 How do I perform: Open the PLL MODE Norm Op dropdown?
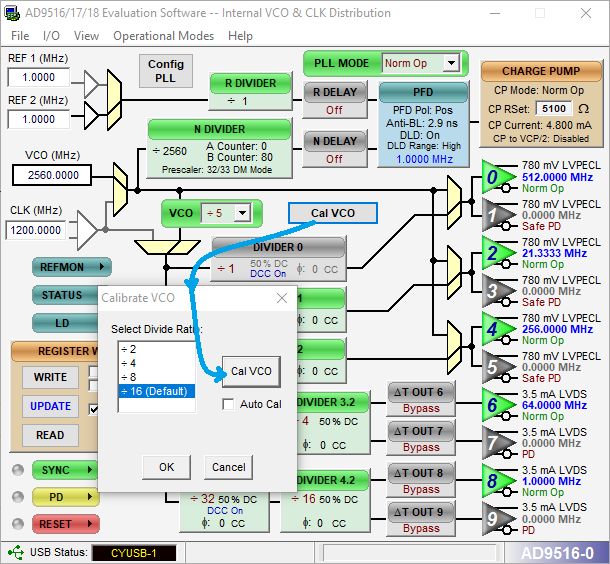pos(451,63)
